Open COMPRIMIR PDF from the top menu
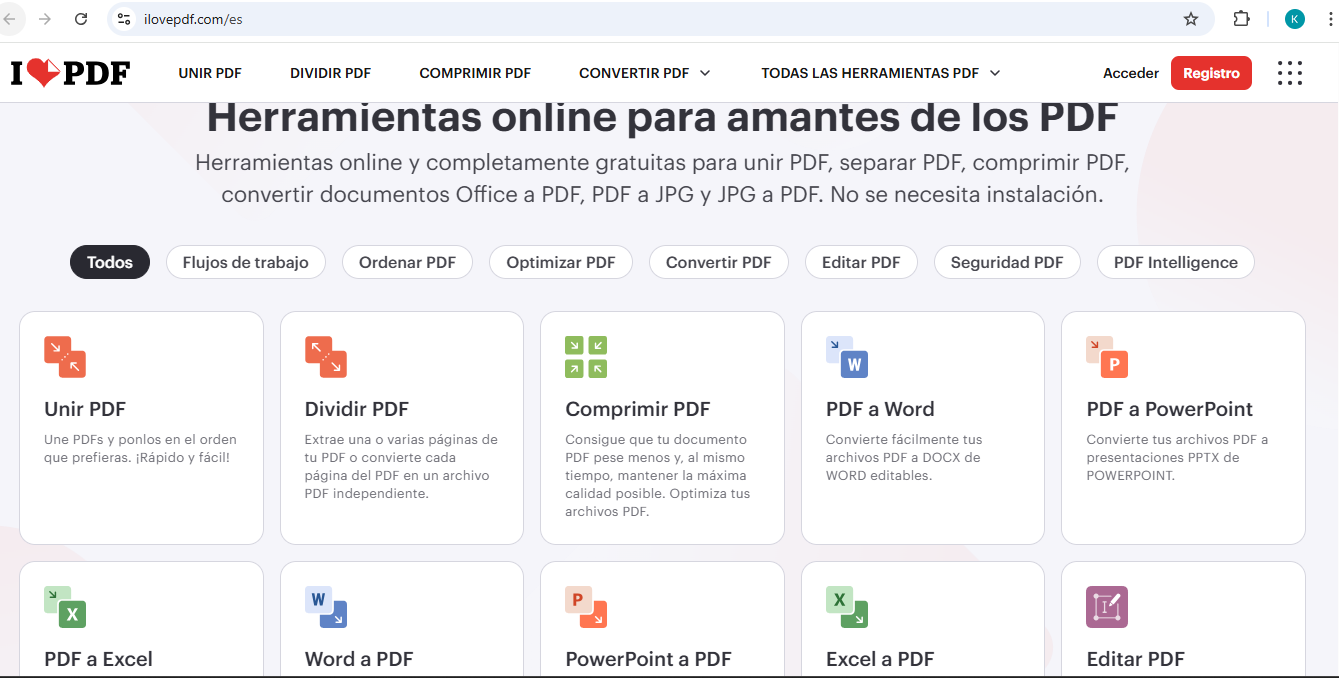Image resolution: width=1339 pixels, height=678 pixels. point(475,72)
